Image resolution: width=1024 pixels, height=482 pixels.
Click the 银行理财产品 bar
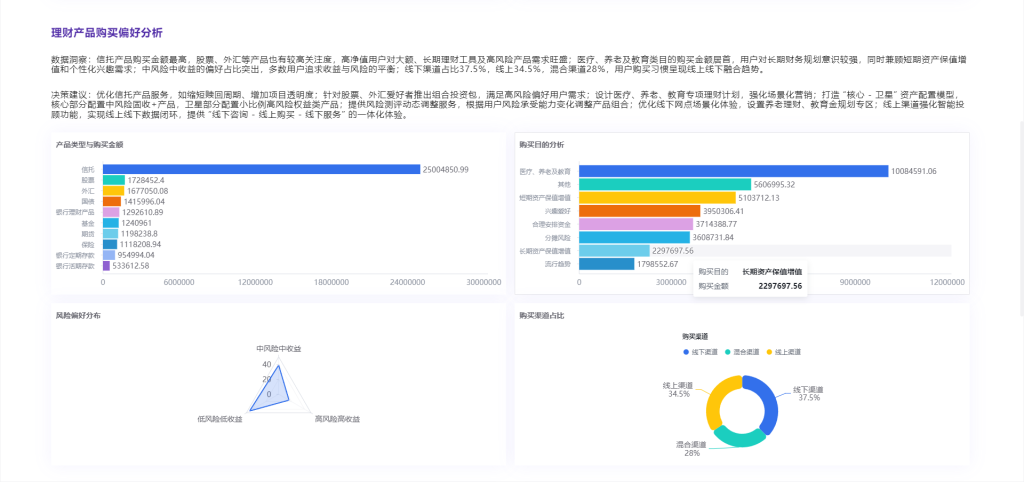tap(111, 212)
